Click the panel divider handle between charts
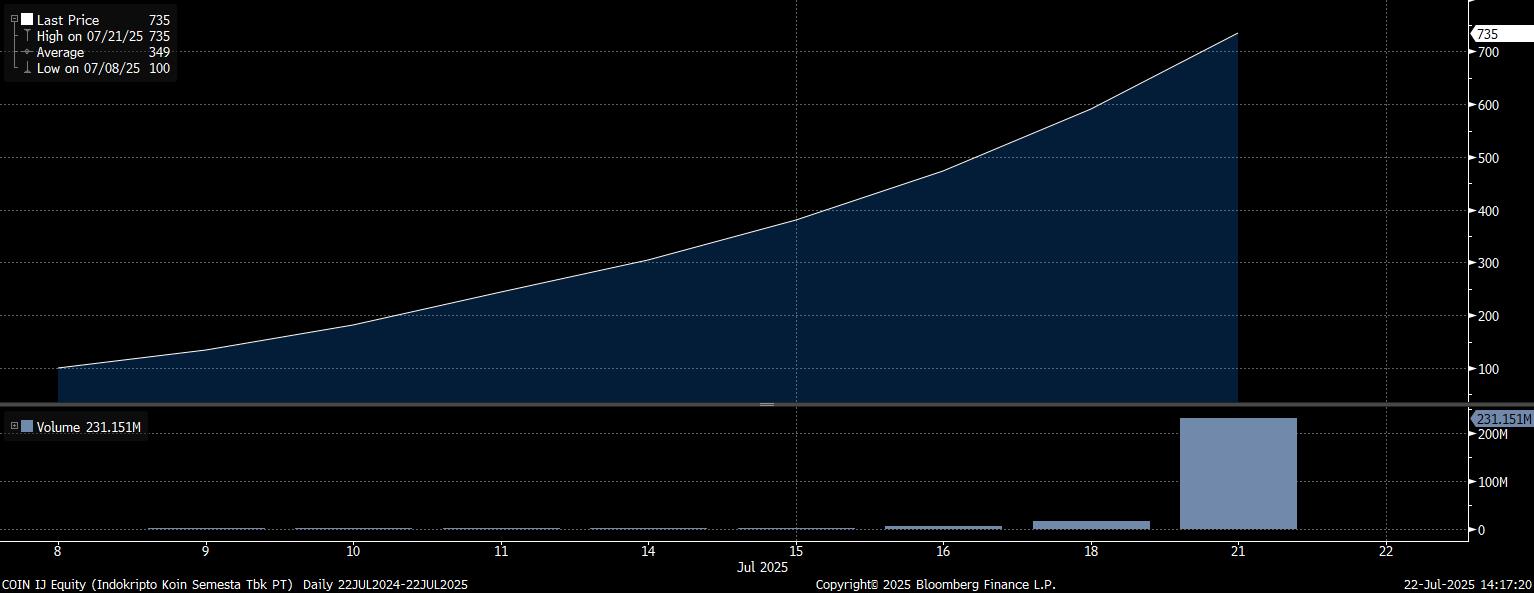The image size is (1534, 593). (767, 404)
